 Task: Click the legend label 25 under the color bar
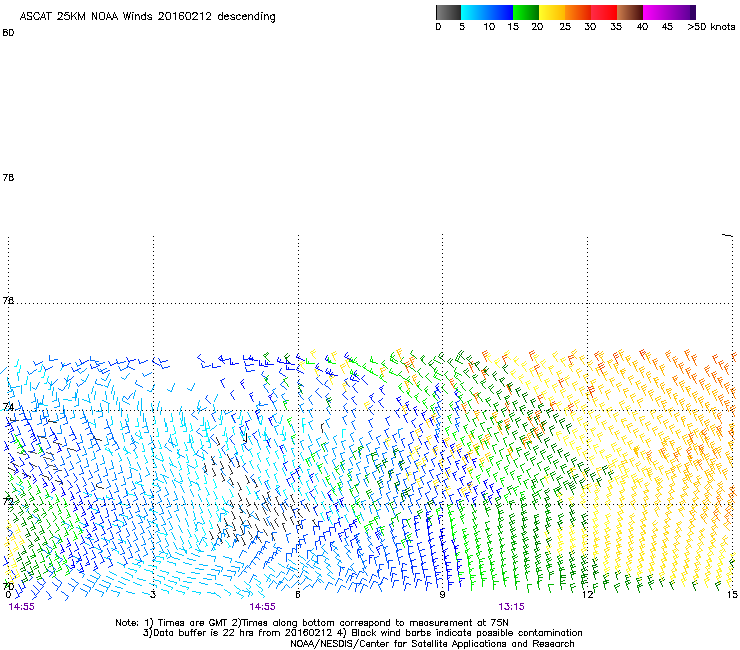(x=565, y=27)
